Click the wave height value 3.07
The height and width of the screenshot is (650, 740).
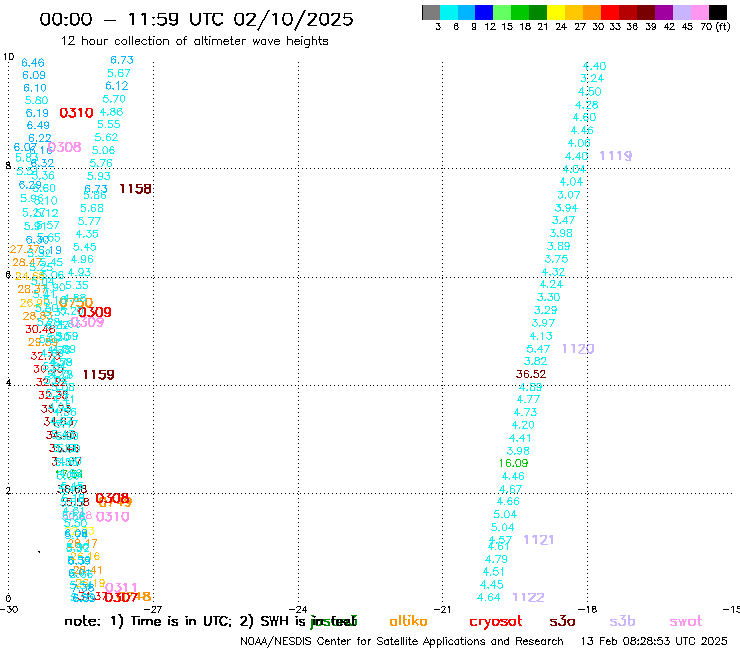(x=569, y=195)
